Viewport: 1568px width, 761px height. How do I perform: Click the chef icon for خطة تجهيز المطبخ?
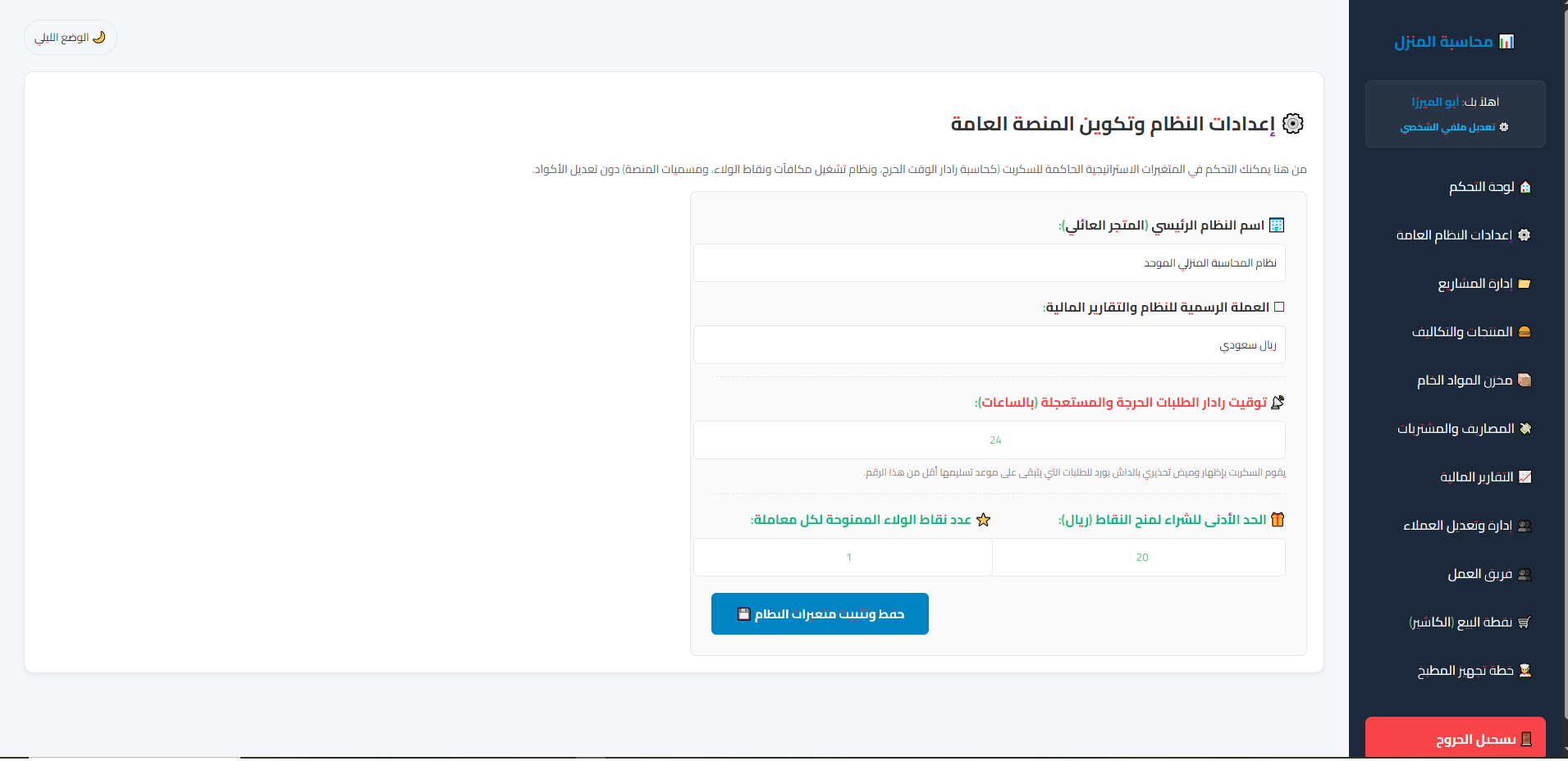pyautogui.click(x=1525, y=671)
